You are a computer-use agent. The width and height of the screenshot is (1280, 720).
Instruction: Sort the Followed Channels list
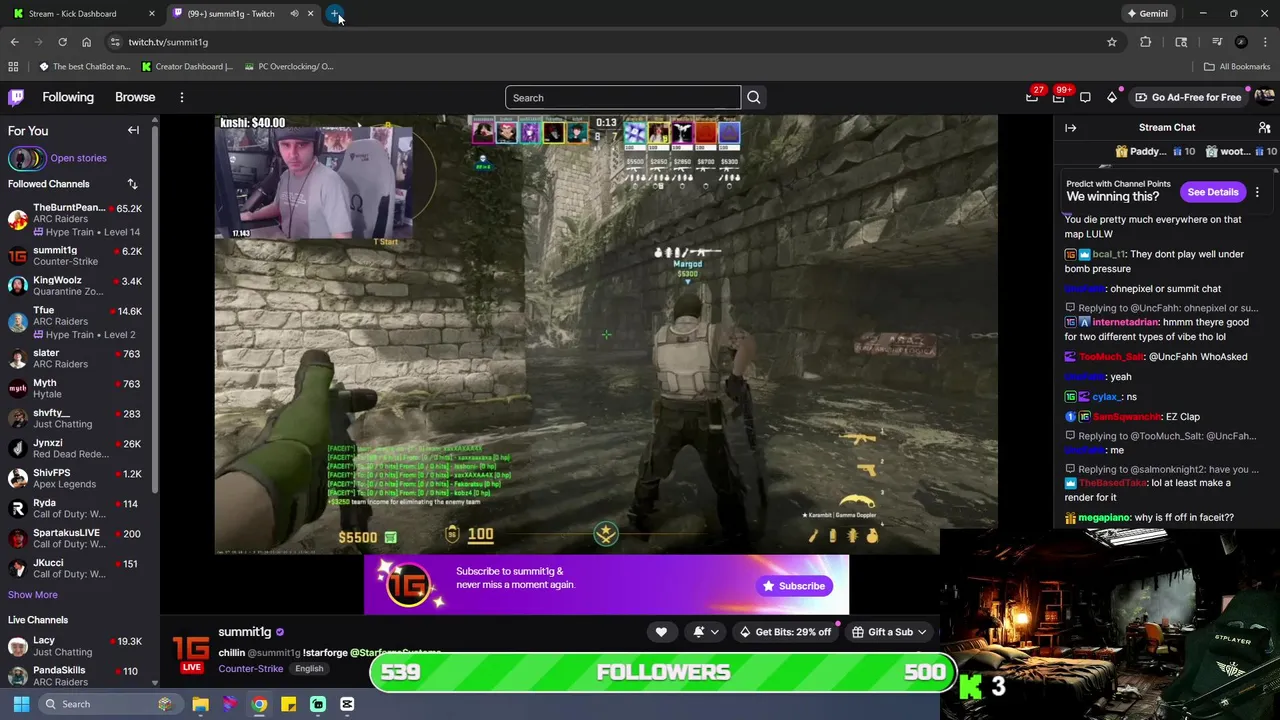pyautogui.click(x=132, y=184)
